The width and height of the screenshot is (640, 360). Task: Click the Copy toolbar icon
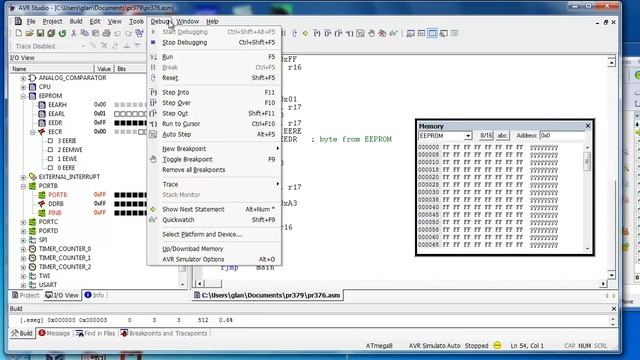pos(84,33)
